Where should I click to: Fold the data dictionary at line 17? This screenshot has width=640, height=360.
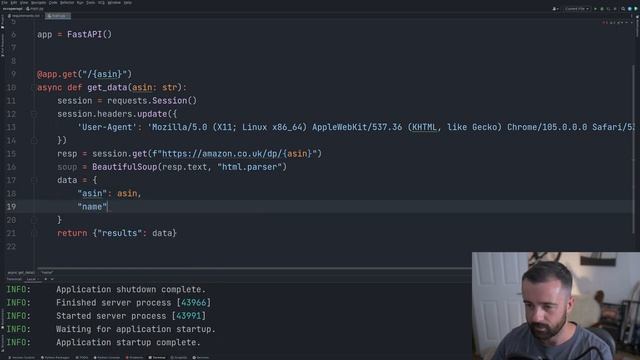tap(34, 180)
